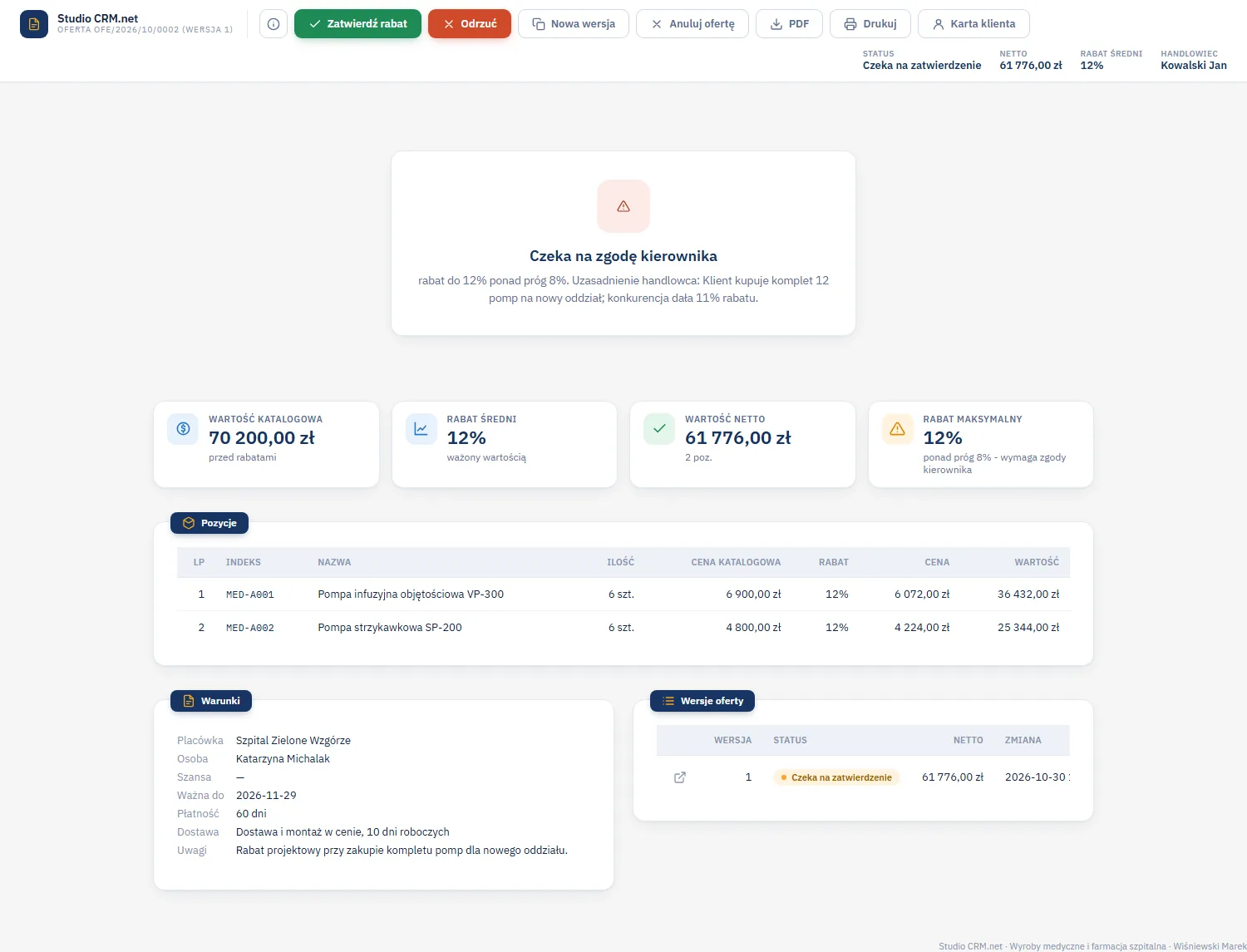Download the offer as PDF
This screenshot has height=952, width=1247.
coord(789,24)
